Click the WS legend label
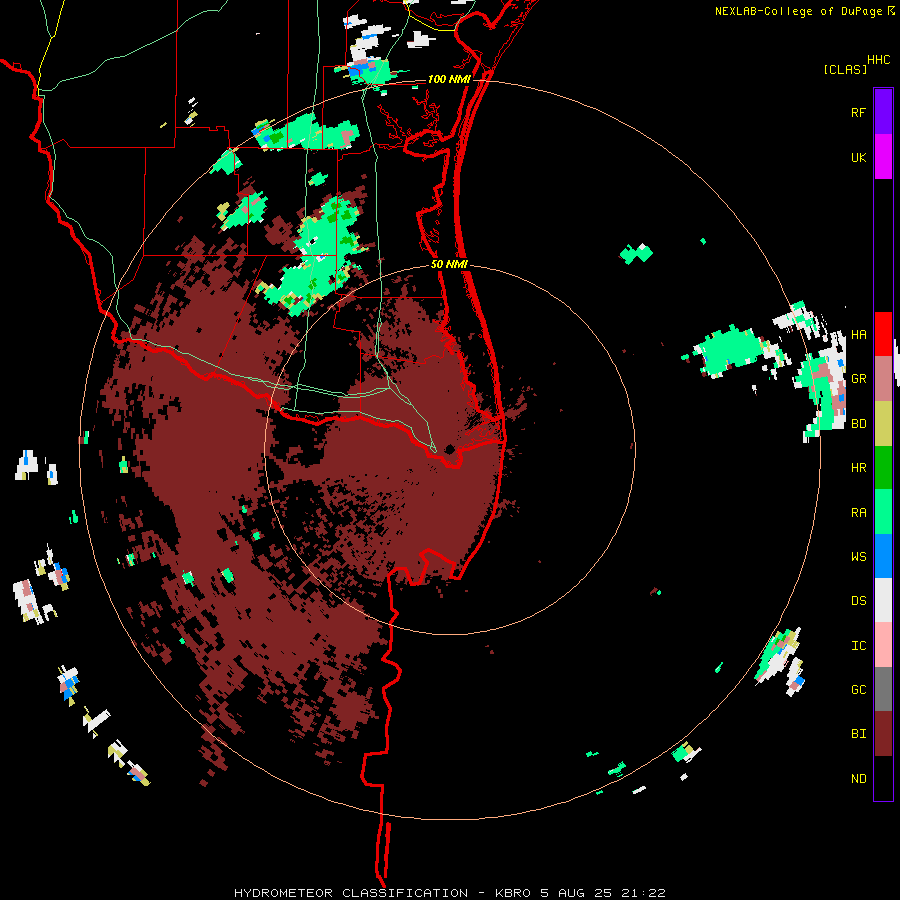The image size is (900, 900). tap(858, 557)
